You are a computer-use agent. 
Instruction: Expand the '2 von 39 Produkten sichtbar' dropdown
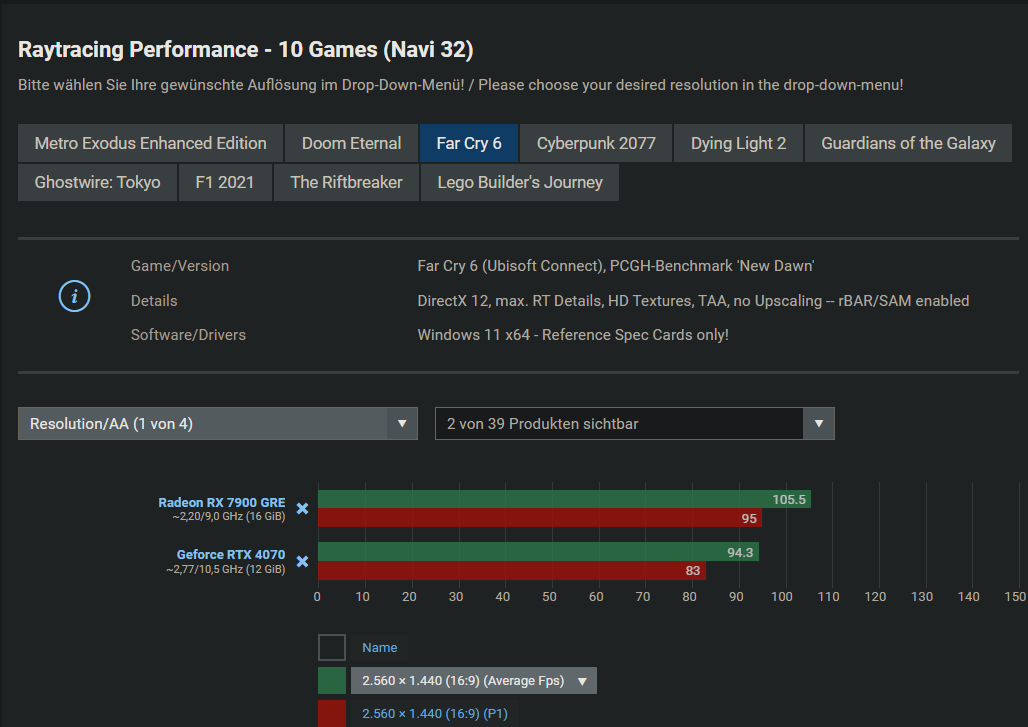click(x=818, y=423)
